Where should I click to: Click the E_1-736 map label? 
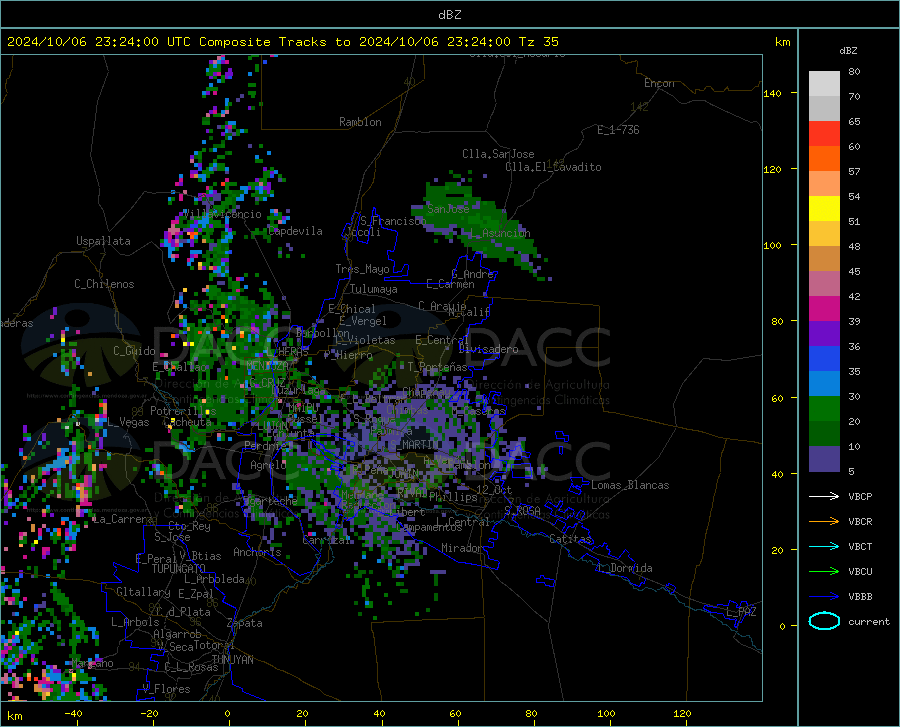pos(618,130)
